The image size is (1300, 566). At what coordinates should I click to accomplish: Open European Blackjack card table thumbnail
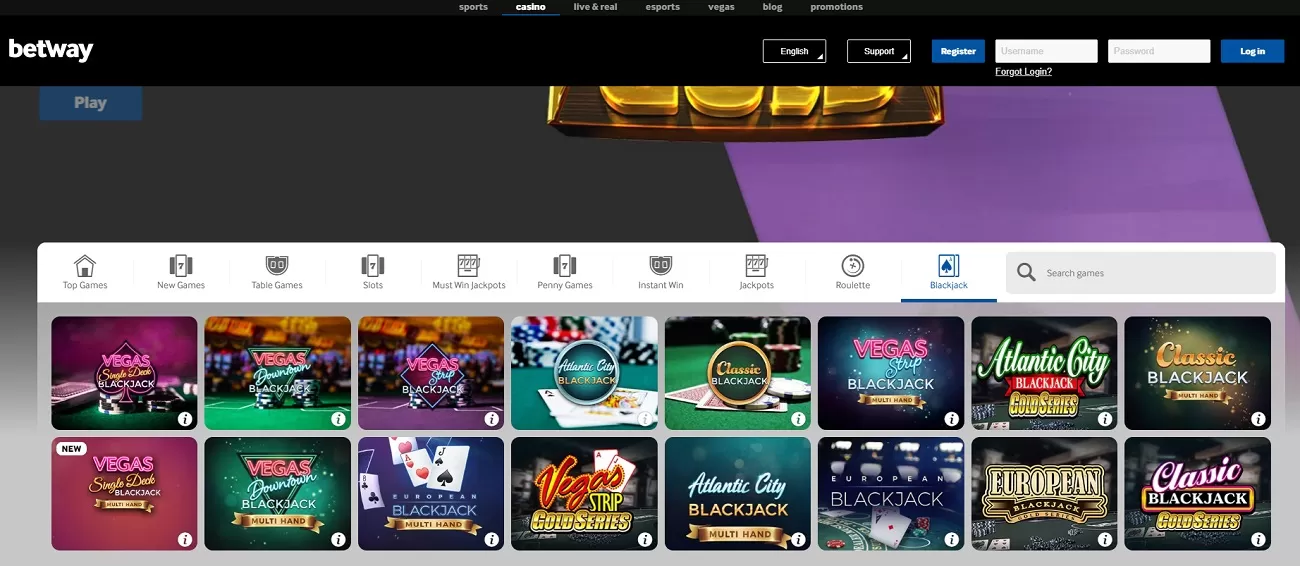tap(891, 494)
